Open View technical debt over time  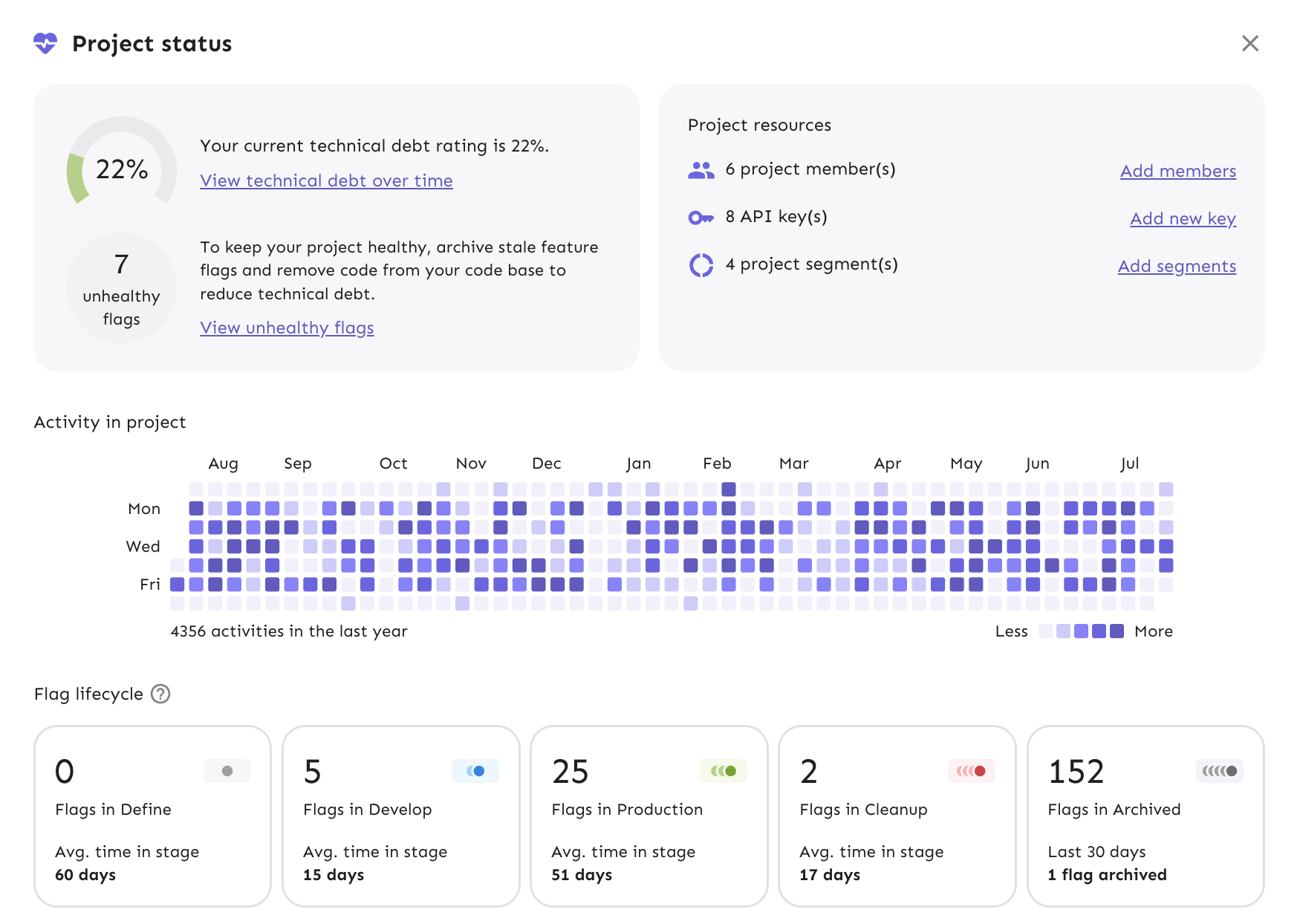click(326, 180)
